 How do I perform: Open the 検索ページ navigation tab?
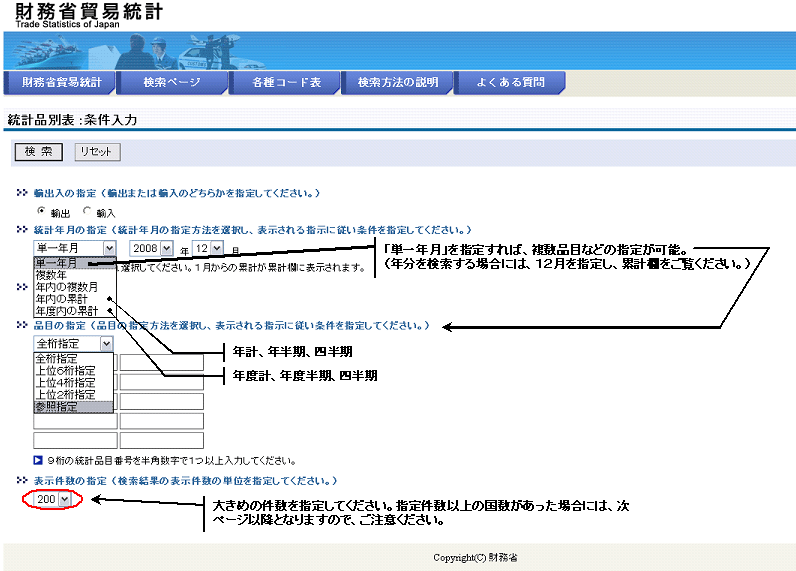point(172,82)
